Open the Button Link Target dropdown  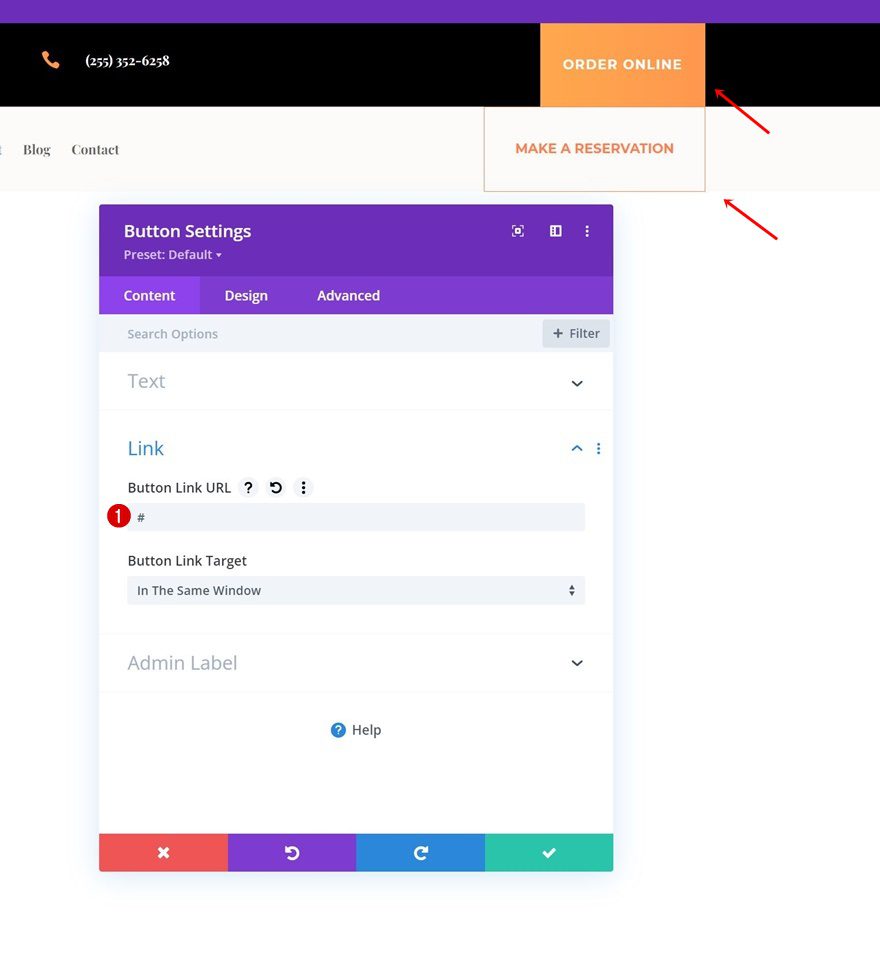click(356, 591)
